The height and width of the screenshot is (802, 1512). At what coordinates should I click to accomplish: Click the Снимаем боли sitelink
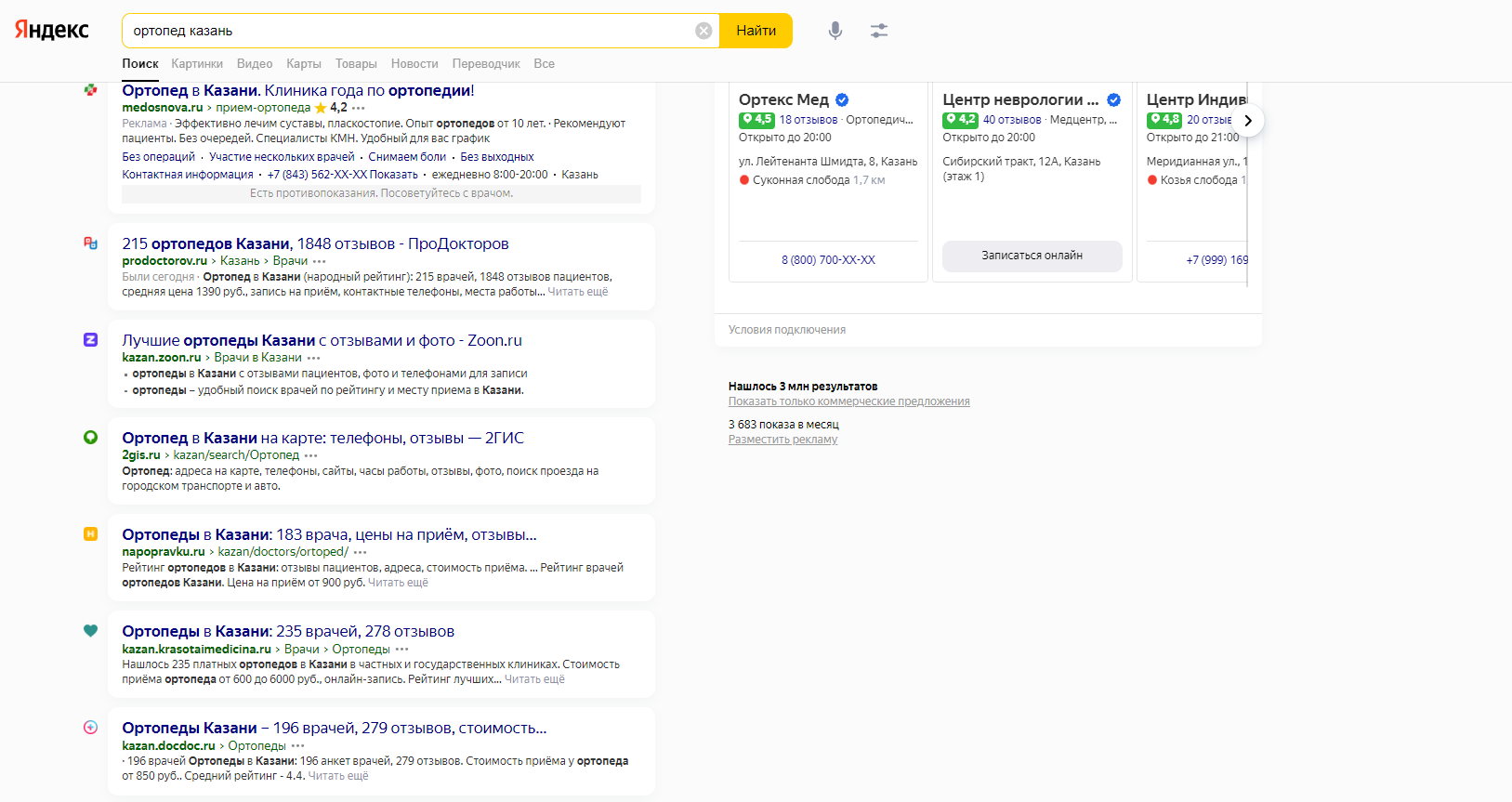[x=407, y=157]
